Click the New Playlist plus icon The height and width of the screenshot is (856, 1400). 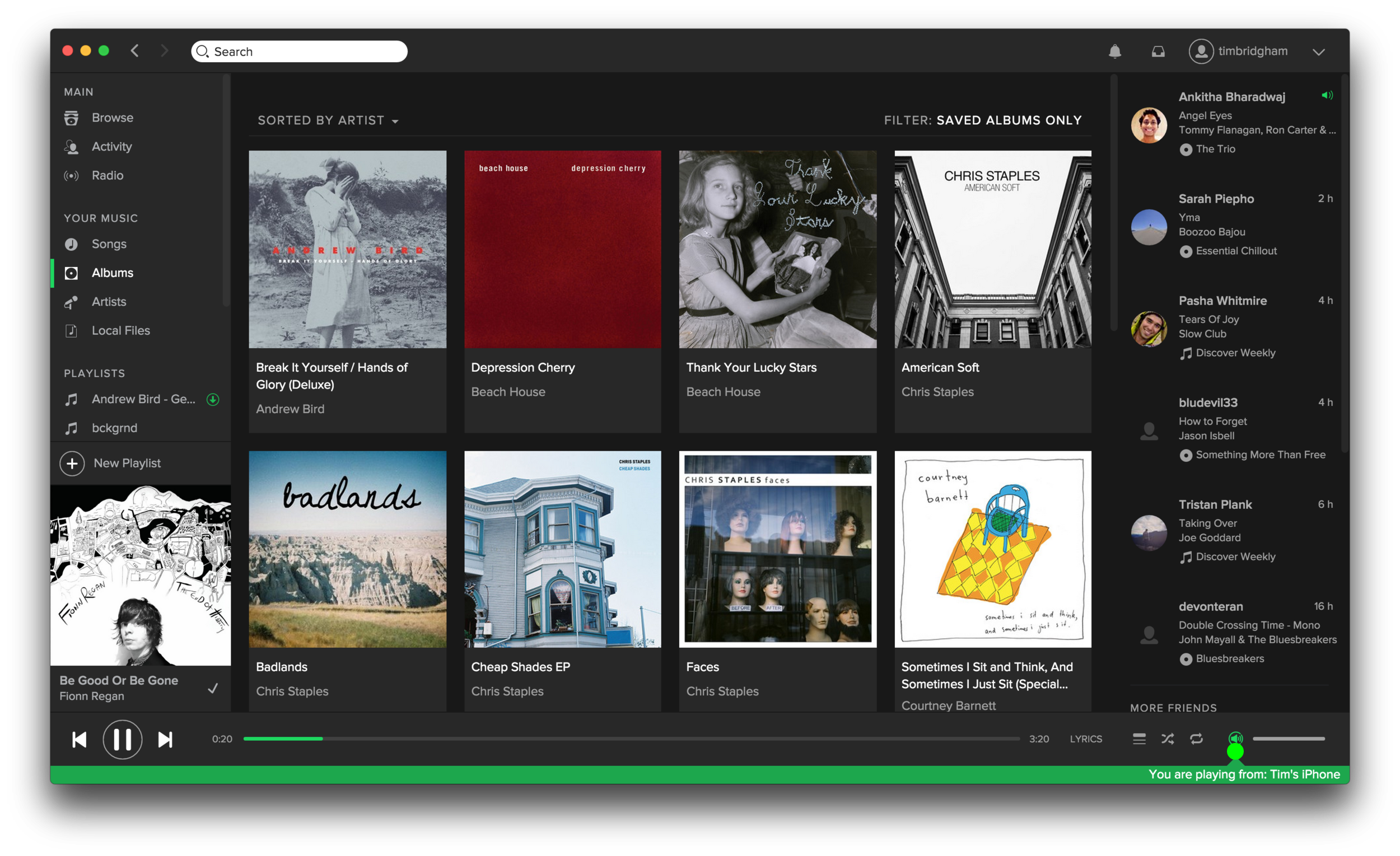click(72, 464)
